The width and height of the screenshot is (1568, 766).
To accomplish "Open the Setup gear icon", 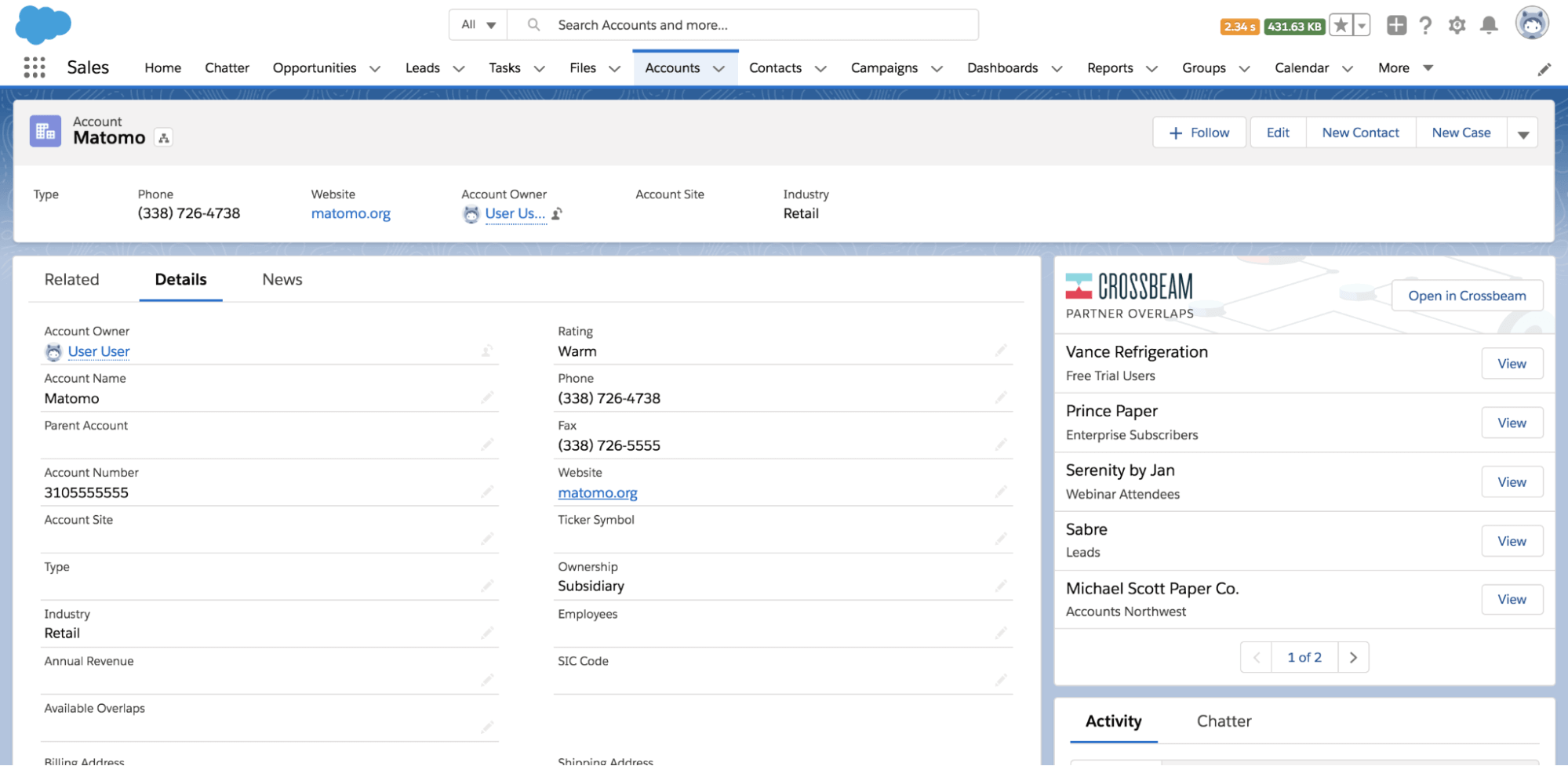I will [x=1457, y=25].
